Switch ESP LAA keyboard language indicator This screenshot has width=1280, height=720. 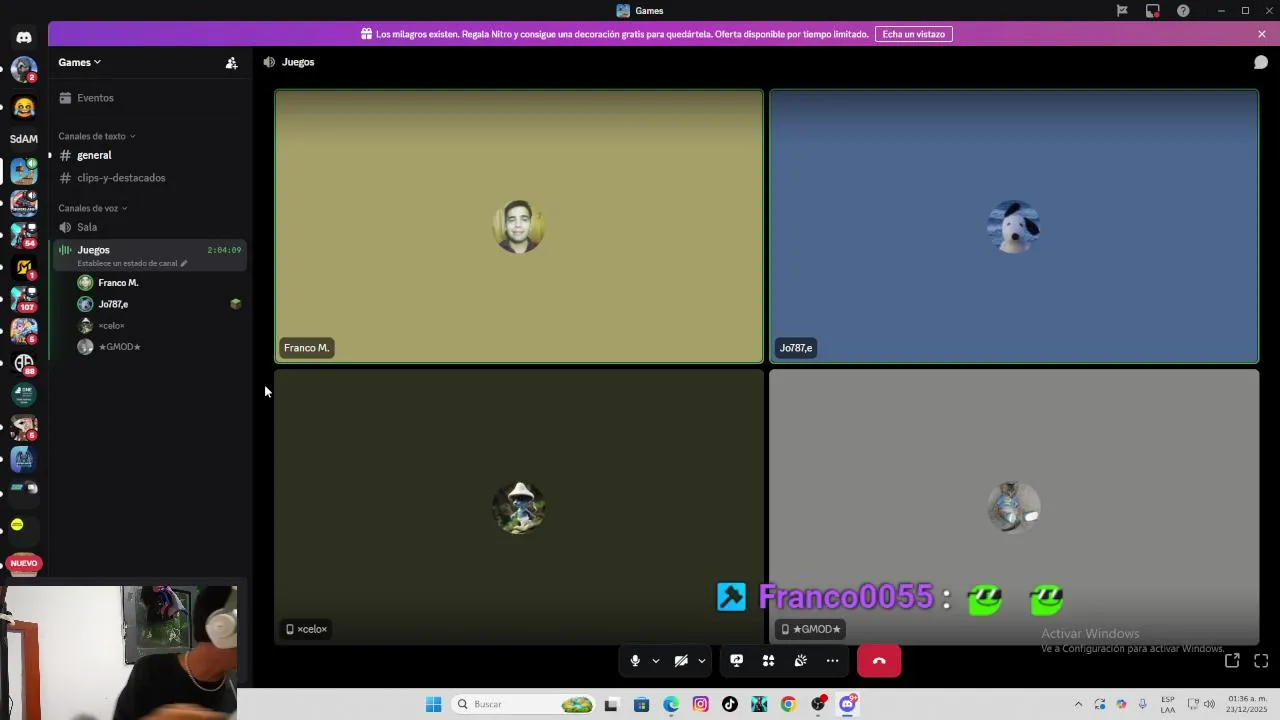click(1168, 704)
